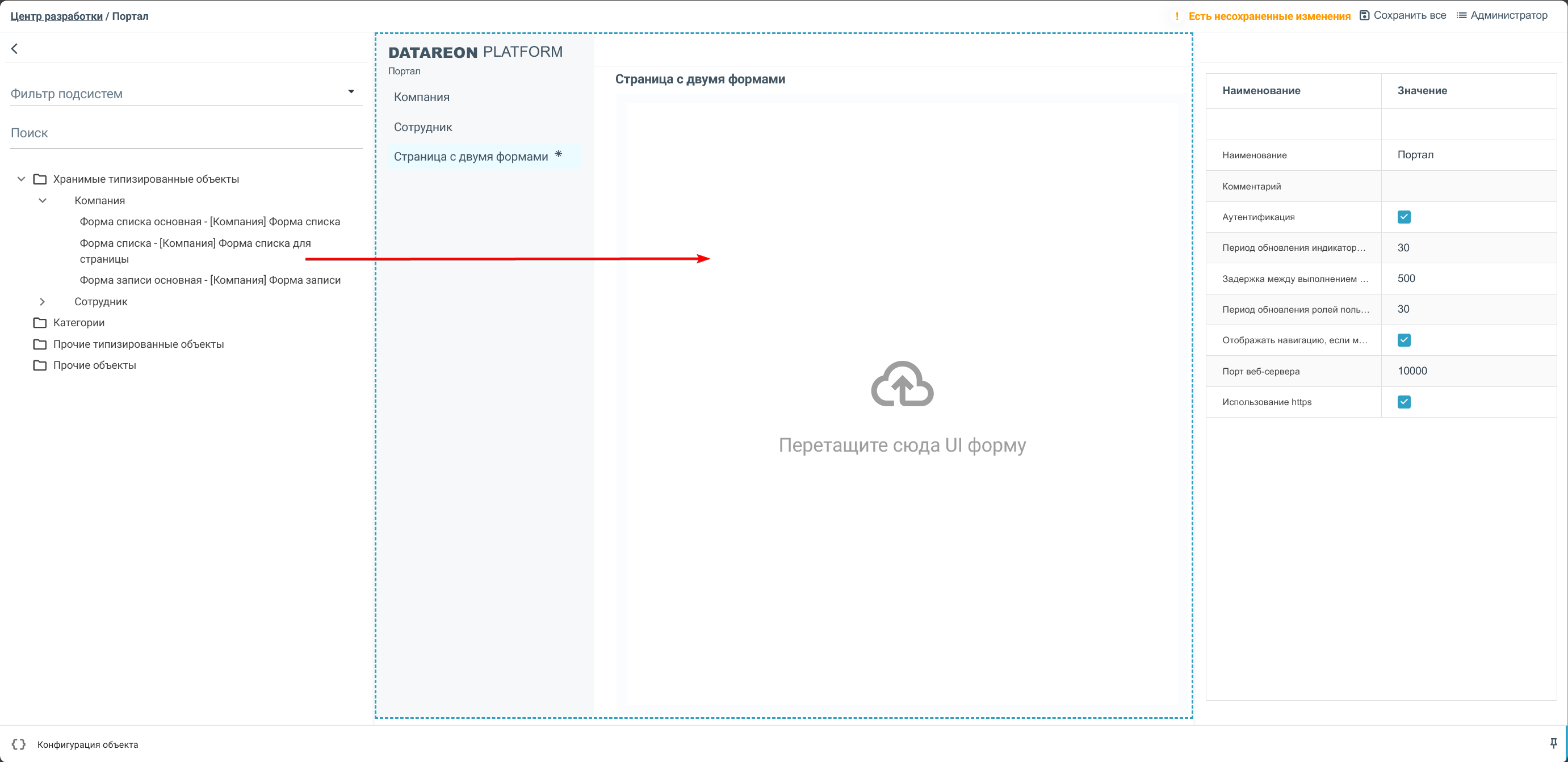
Task: Click the Категории folder icon
Action: (x=40, y=322)
